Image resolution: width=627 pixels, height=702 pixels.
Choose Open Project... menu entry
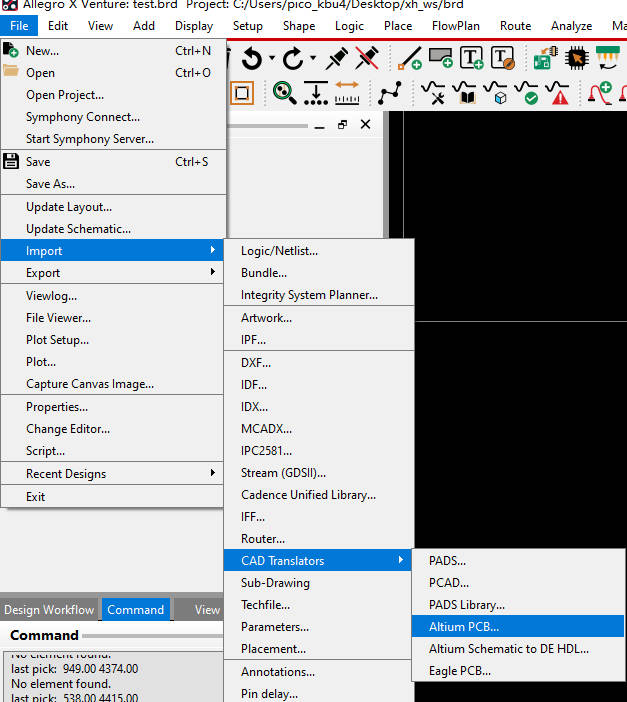click(x=112, y=94)
